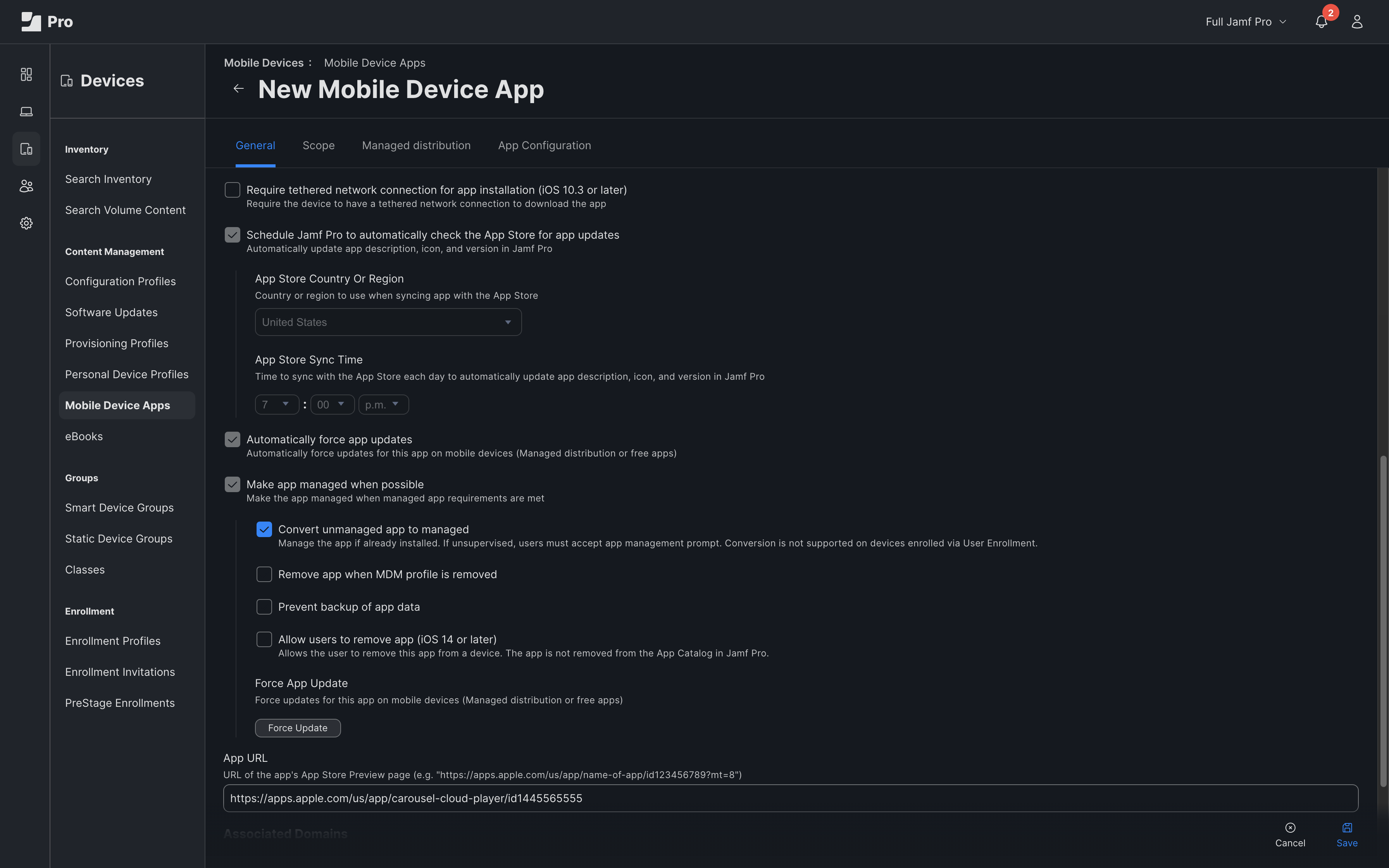Click the Save disk icon
1389x868 pixels.
click(x=1347, y=827)
